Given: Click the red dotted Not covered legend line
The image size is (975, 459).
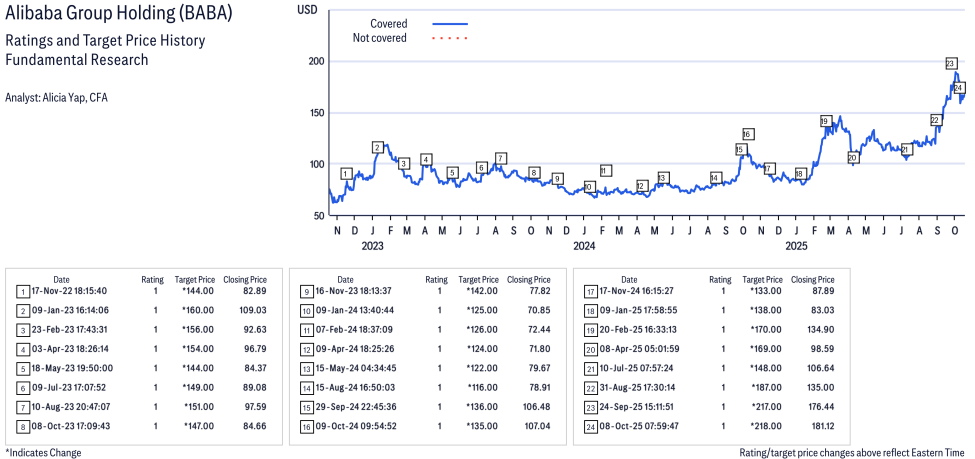Looking at the screenshot, I should tap(450, 38).
